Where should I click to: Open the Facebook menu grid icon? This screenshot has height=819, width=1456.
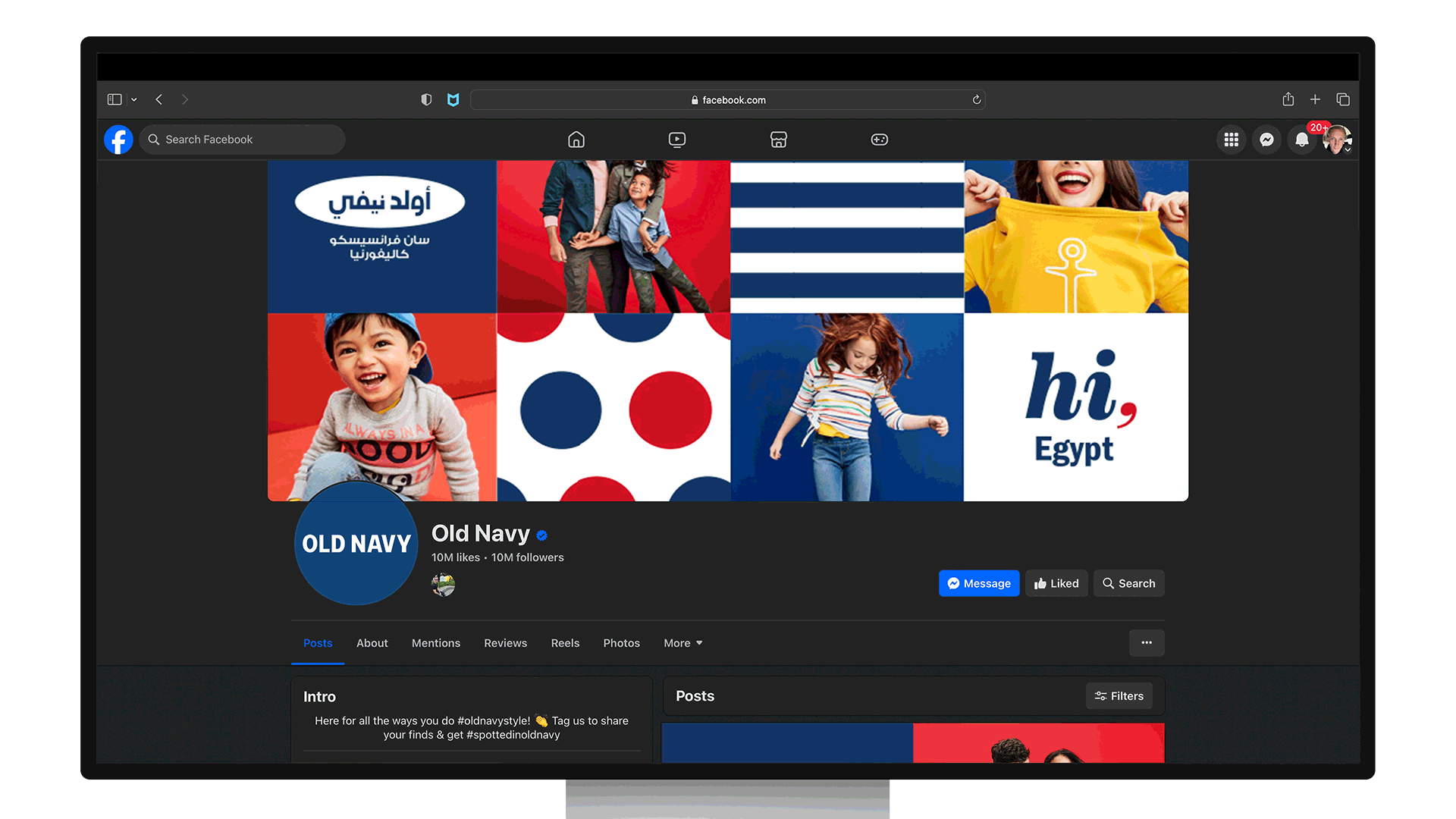[1232, 140]
